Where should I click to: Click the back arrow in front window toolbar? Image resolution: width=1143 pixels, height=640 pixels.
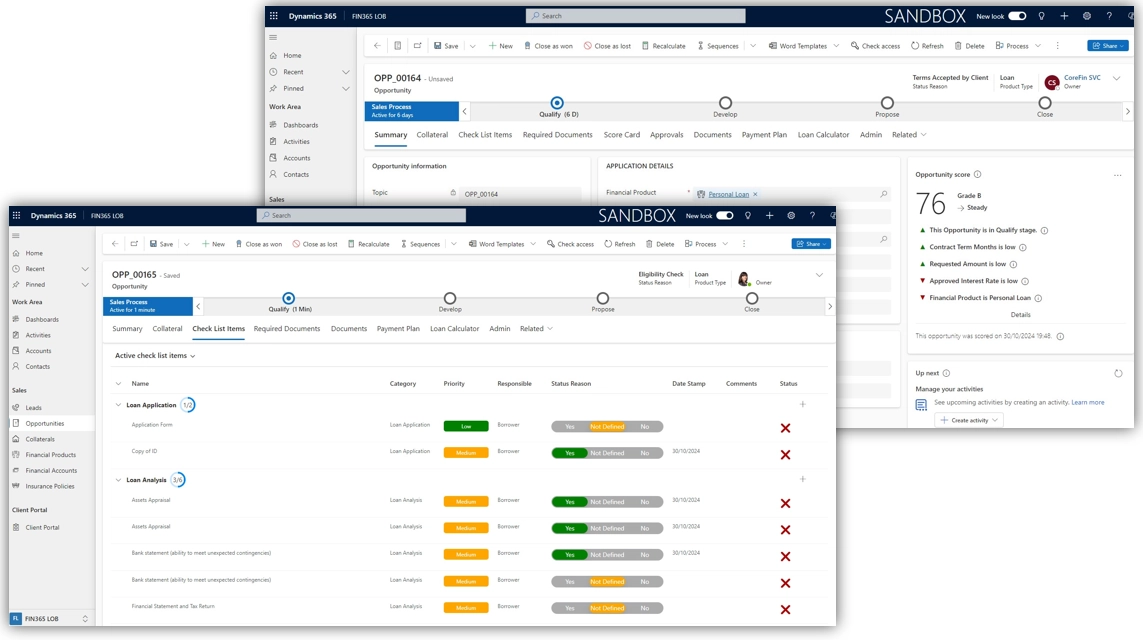coord(115,244)
